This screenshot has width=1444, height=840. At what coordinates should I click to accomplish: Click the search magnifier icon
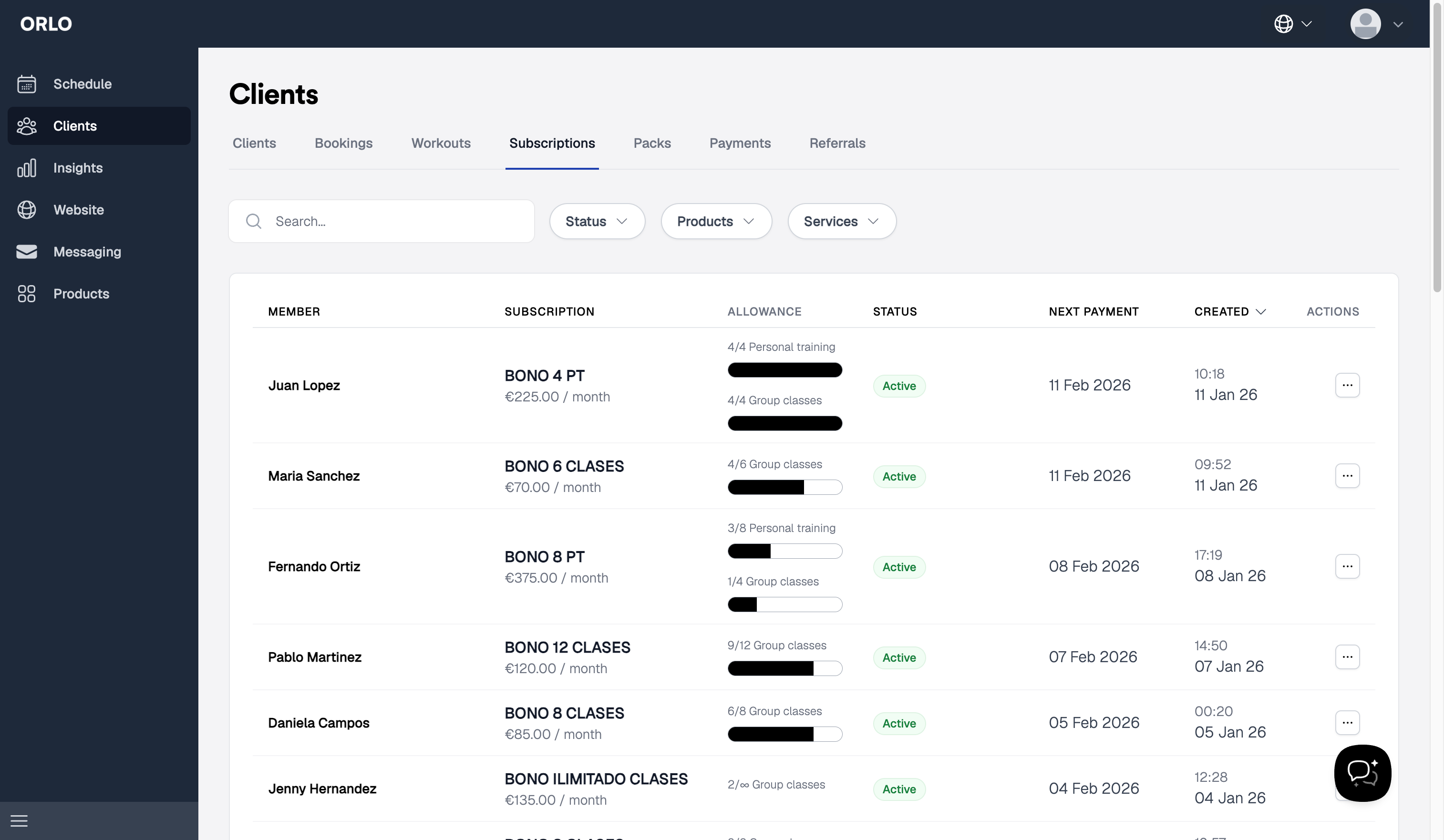pyautogui.click(x=253, y=221)
